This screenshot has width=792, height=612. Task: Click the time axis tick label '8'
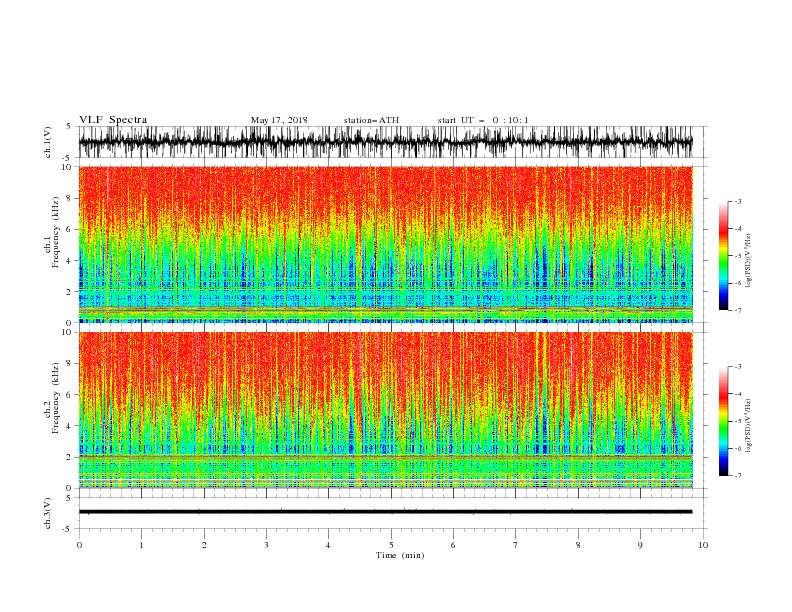pos(578,545)
